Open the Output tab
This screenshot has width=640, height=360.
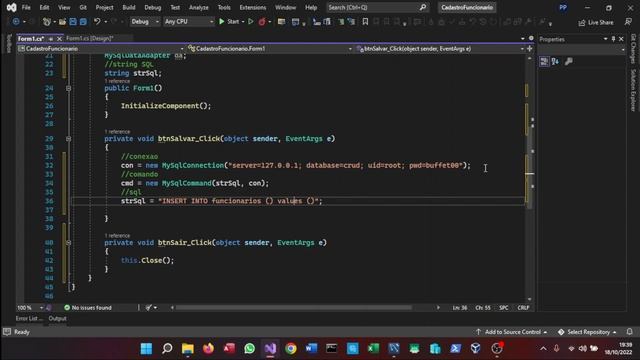(57, 318)
